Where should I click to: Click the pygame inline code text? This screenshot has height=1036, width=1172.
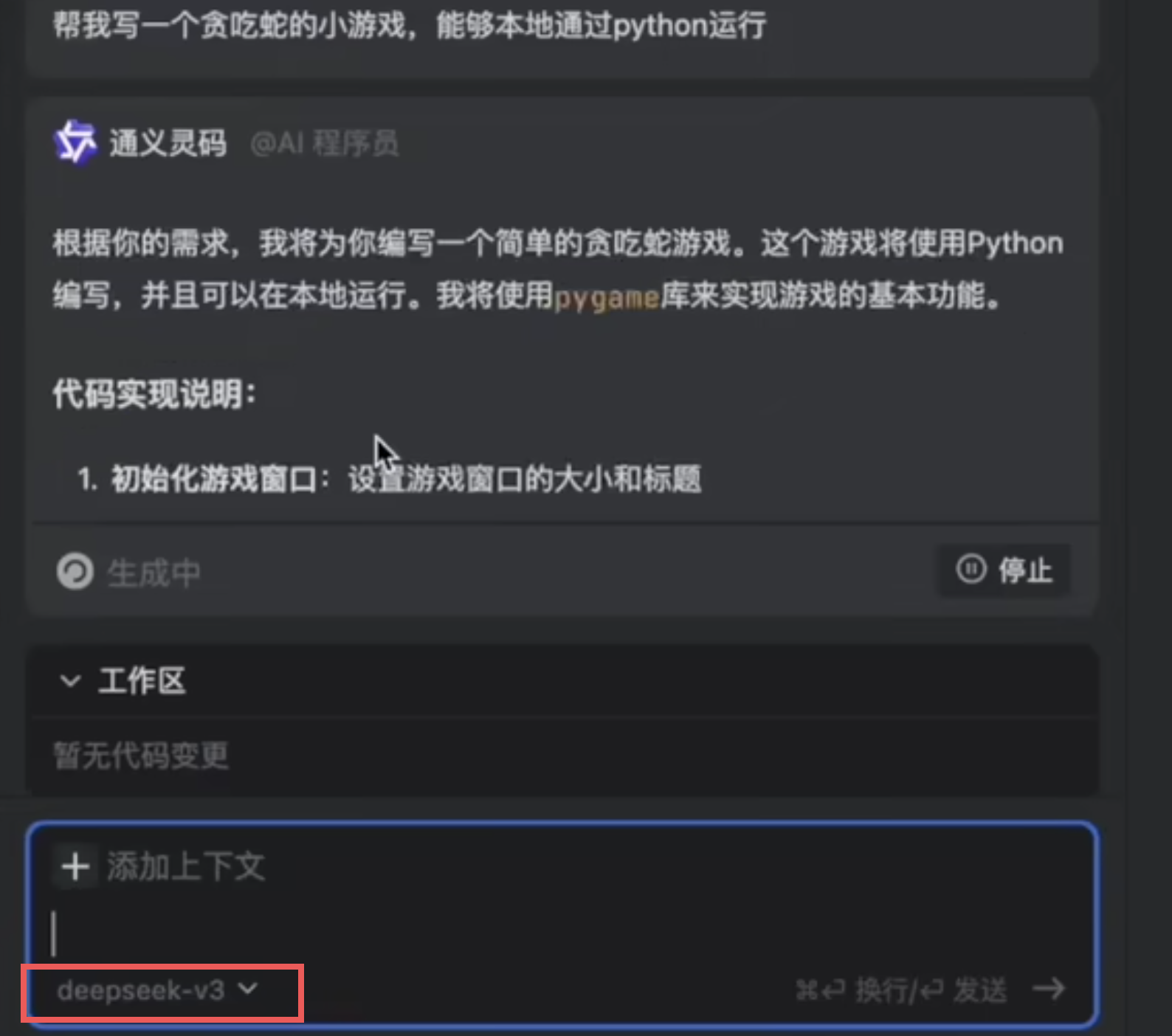coord(607,298)
